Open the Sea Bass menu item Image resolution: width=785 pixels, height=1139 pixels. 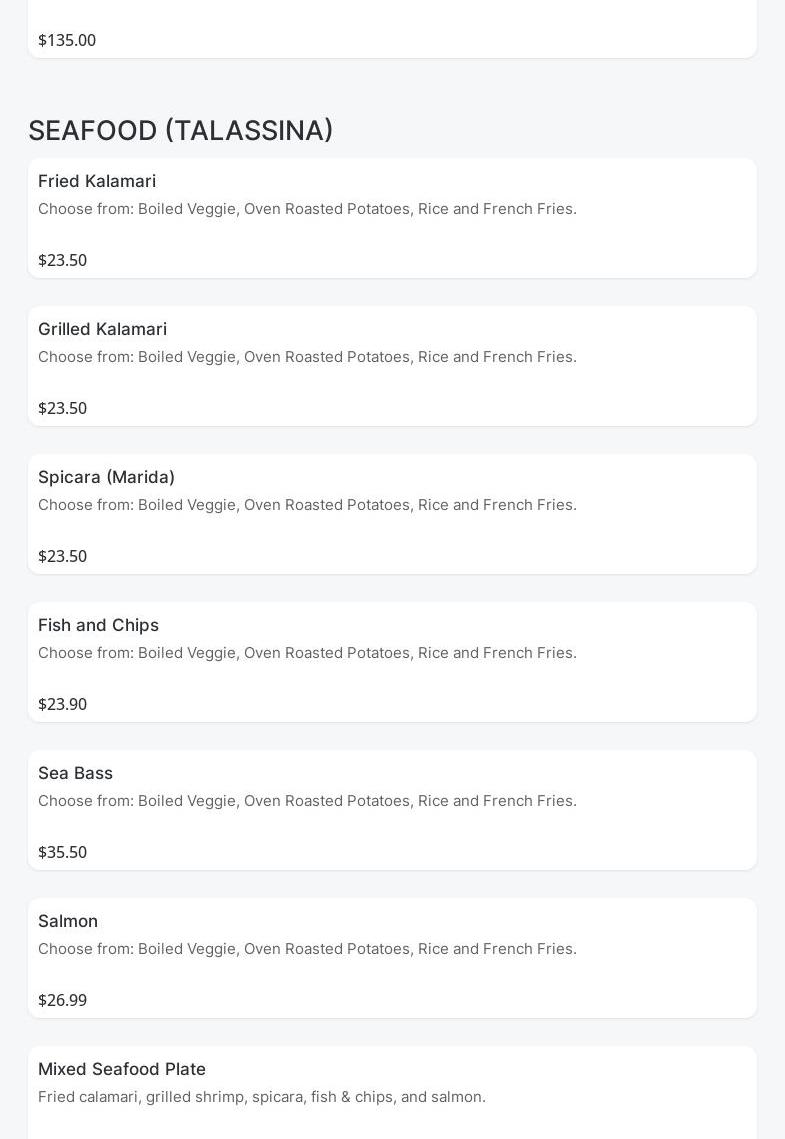(75, 773)
